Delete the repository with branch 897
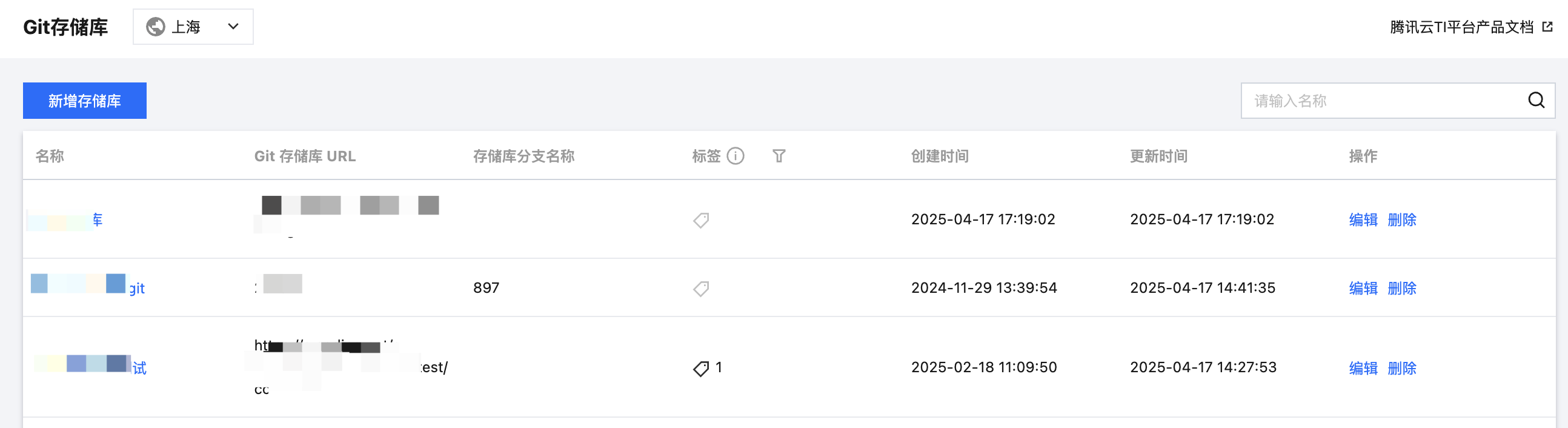Image resolution: width=1568 pixels, height=428 pixels. click(x=1402, y=288)
